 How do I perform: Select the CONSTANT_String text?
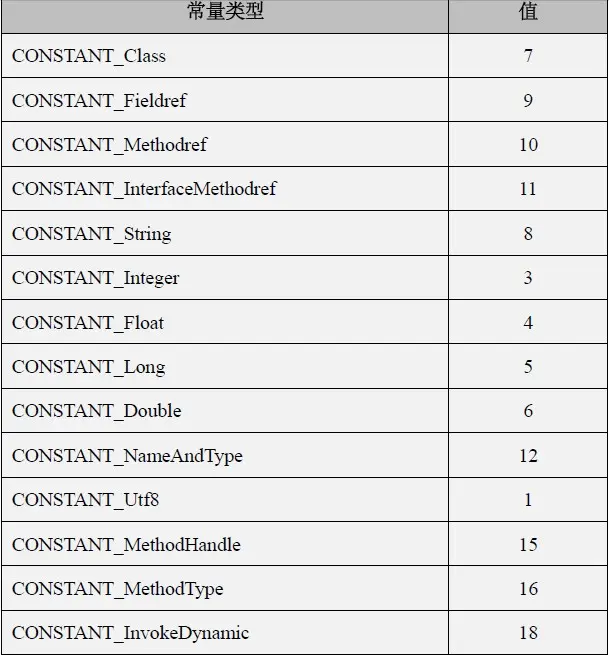click(92, 234)
